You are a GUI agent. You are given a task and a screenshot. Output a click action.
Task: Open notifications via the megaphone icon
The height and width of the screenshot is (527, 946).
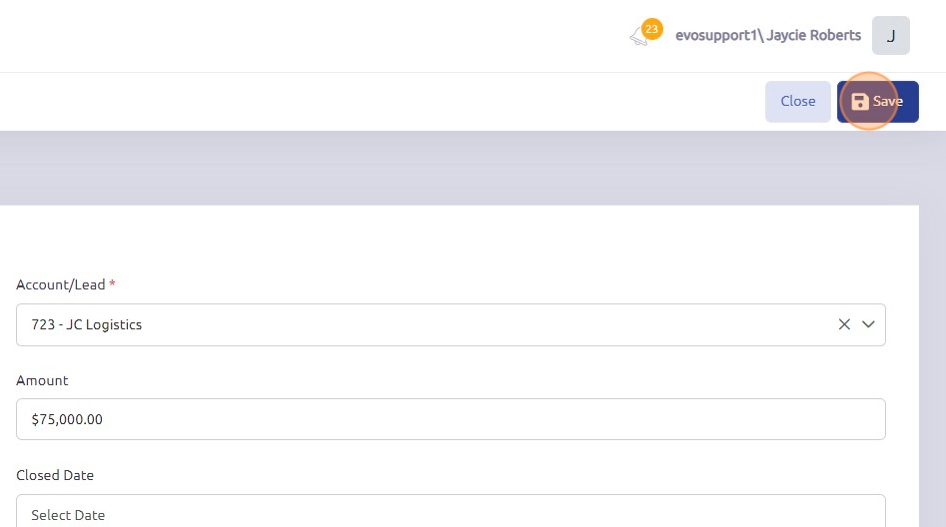tap(638, 38)
